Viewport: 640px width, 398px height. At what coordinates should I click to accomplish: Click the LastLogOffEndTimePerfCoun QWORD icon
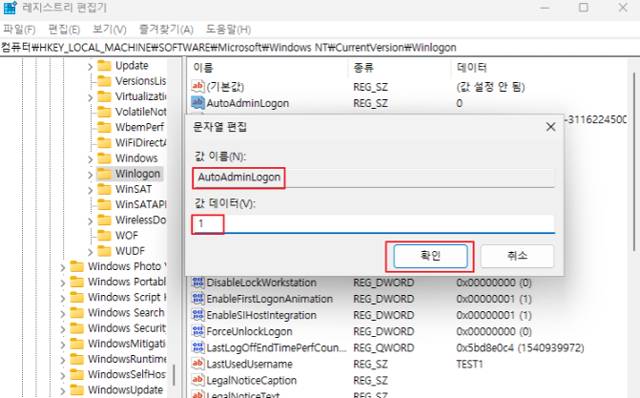198,347
